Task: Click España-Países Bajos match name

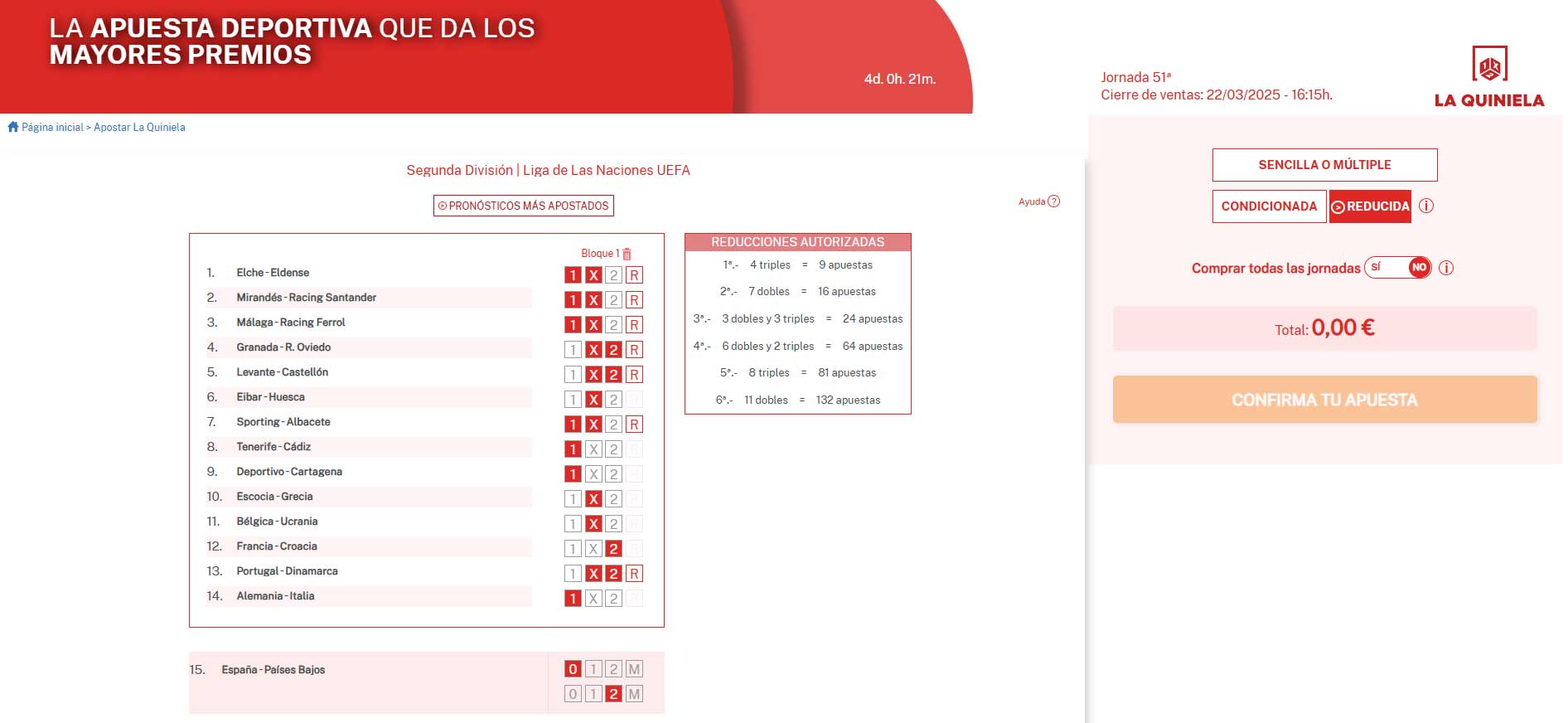Action: pyautogui.click(x=273, y=670)
